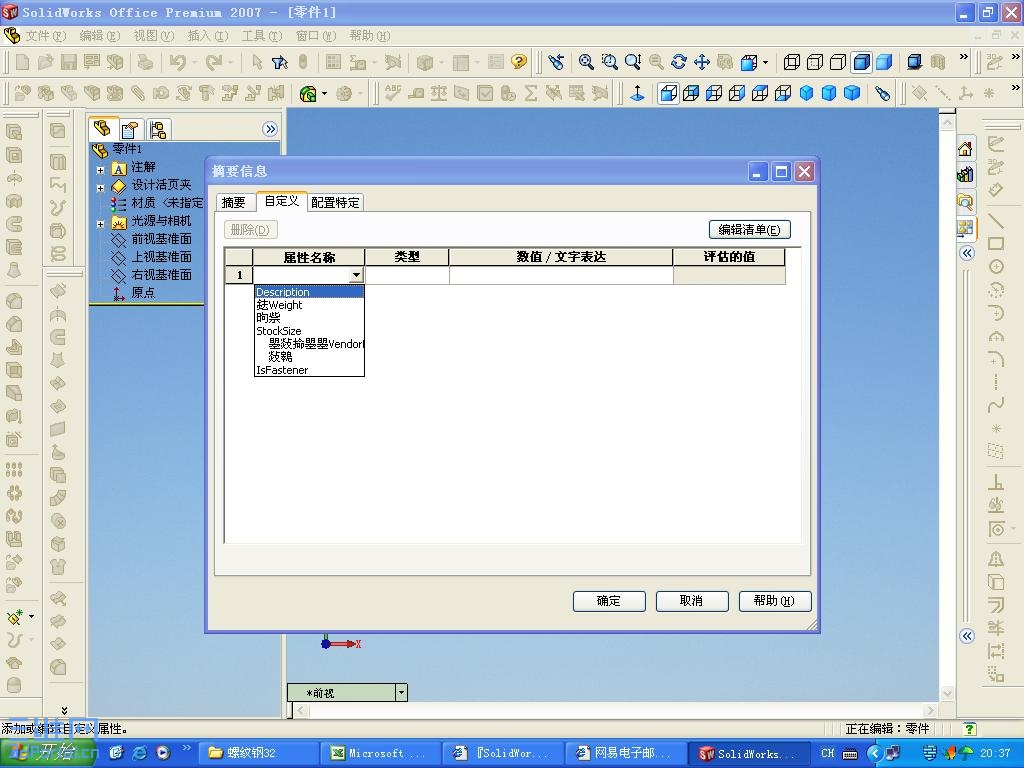Screen dimensions: 1024x768
Task: Click the New document icon
Action: (x=22, y=62)
